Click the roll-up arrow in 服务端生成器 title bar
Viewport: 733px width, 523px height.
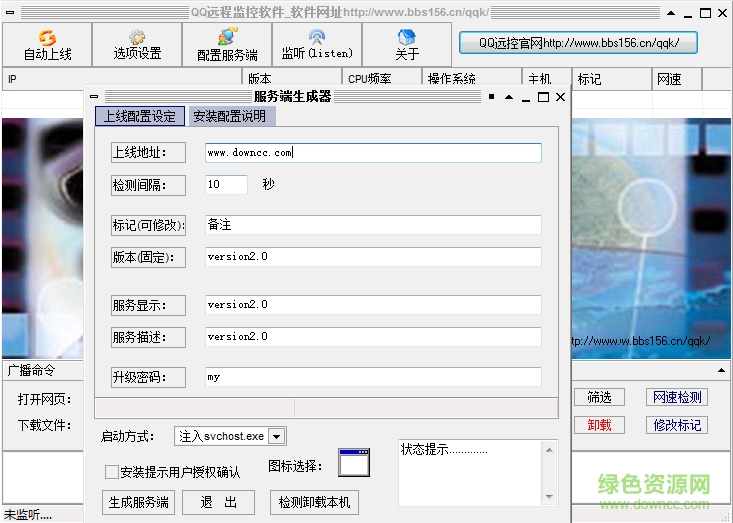tap(509, 97)
